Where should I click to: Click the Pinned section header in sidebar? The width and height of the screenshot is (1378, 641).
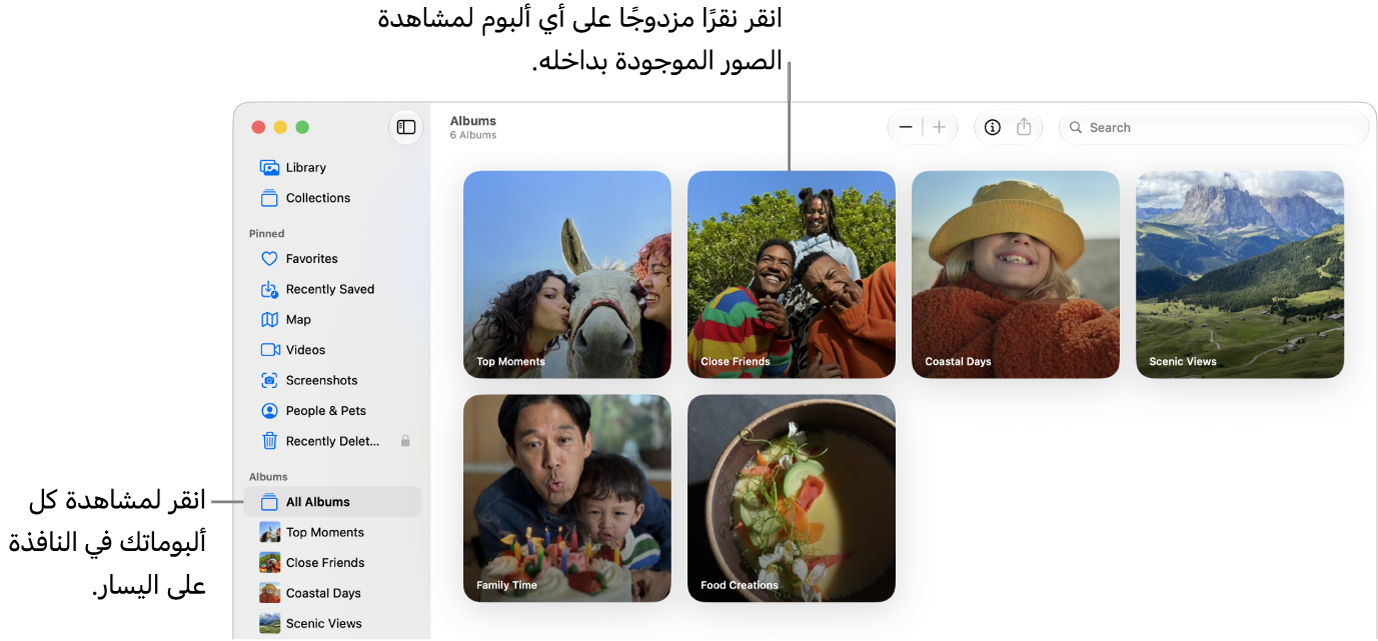point(267,234)
